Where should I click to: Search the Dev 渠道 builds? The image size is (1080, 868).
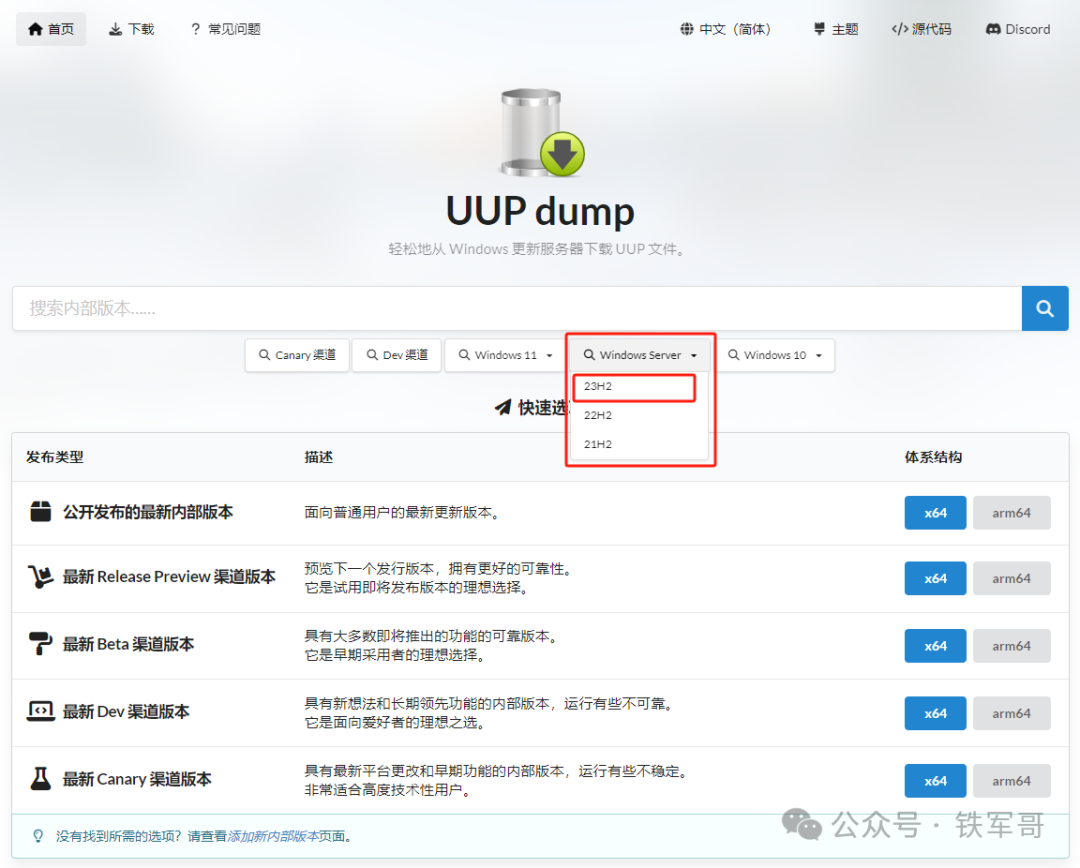[397, 355]
